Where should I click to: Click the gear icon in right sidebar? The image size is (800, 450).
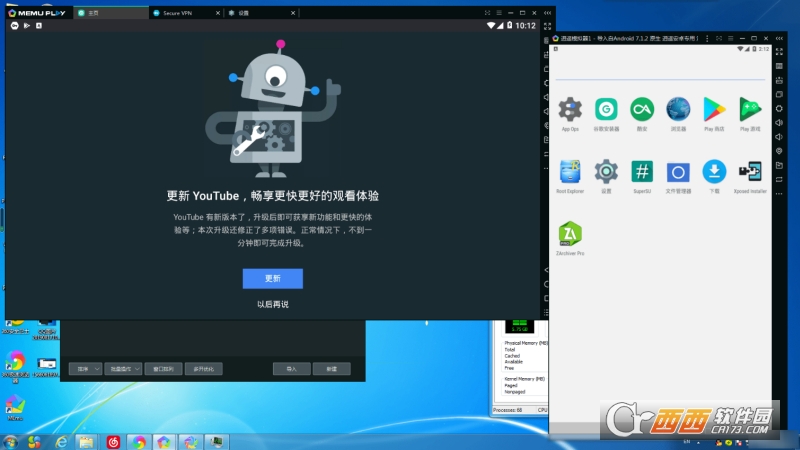(779, 109)
